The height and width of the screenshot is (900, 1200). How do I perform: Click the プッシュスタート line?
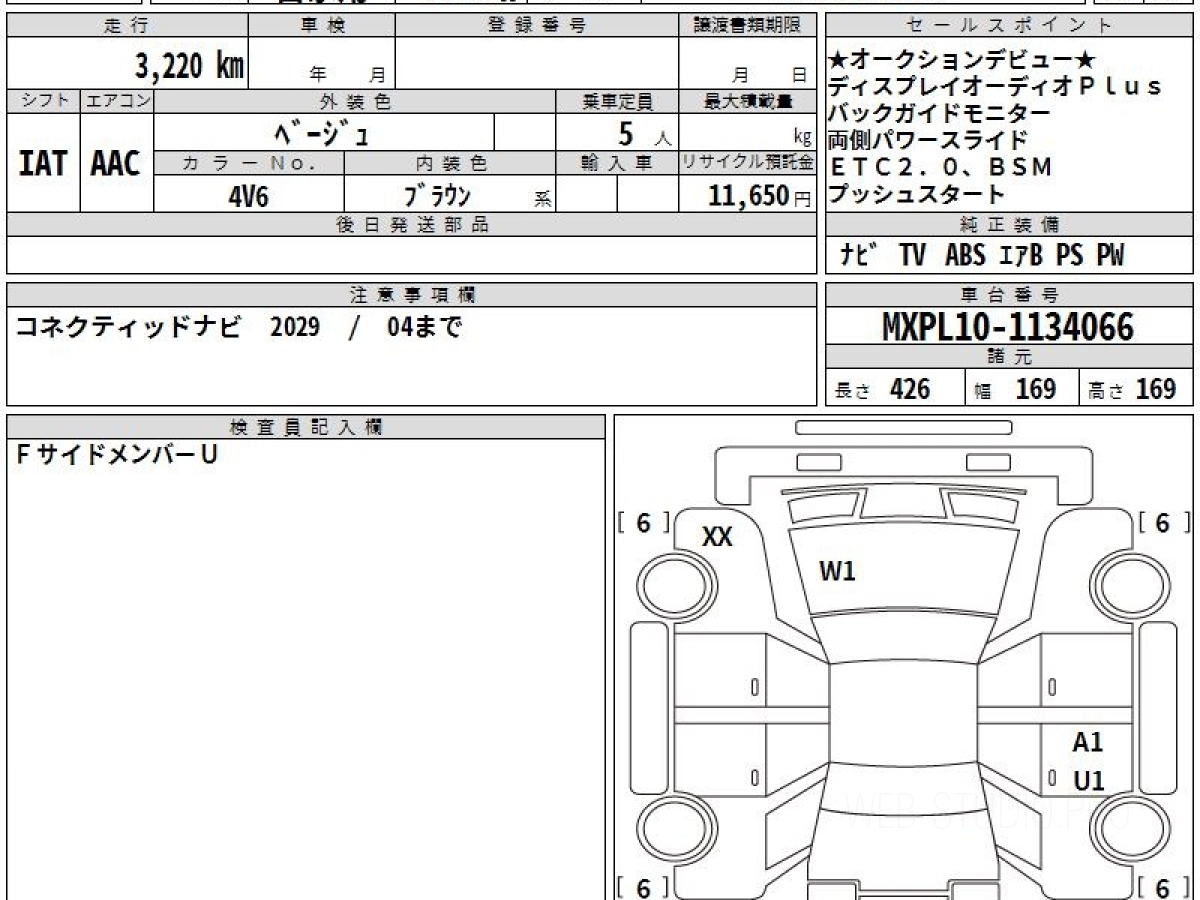pyautogui.click(x=915, y=193)
